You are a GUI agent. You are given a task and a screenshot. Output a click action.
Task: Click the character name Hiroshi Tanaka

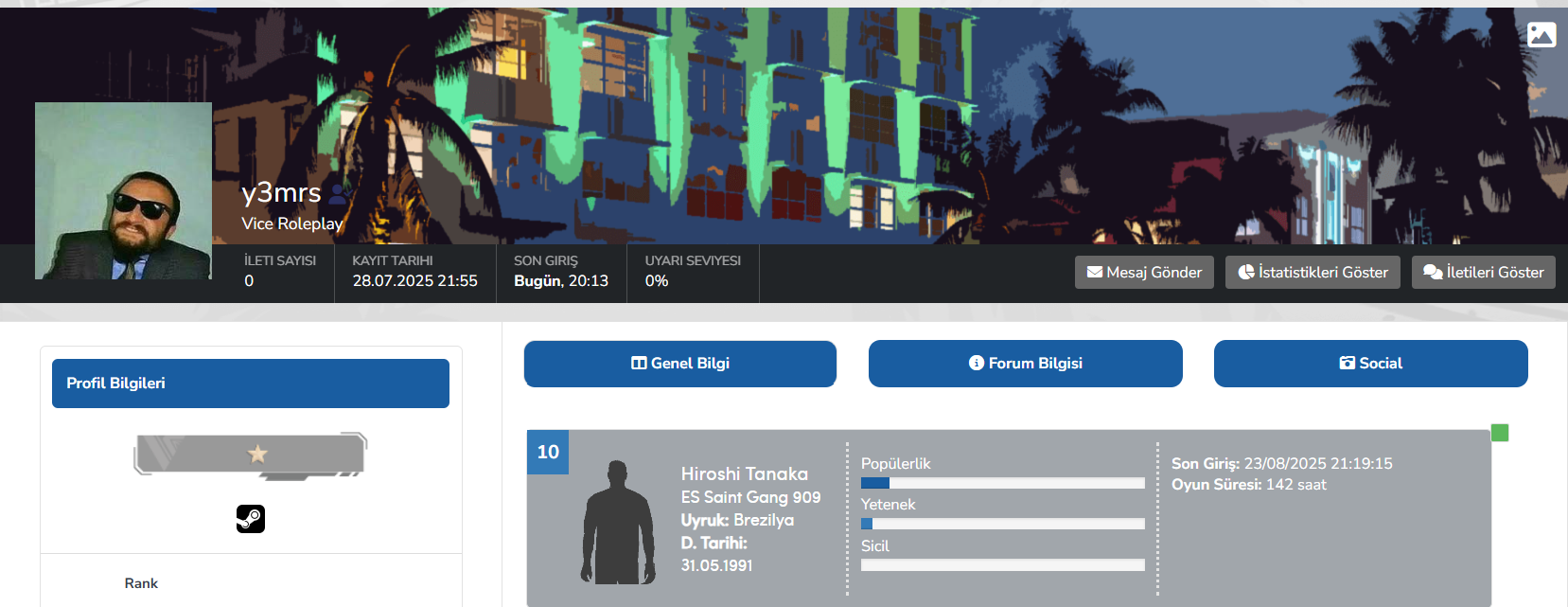745,473
